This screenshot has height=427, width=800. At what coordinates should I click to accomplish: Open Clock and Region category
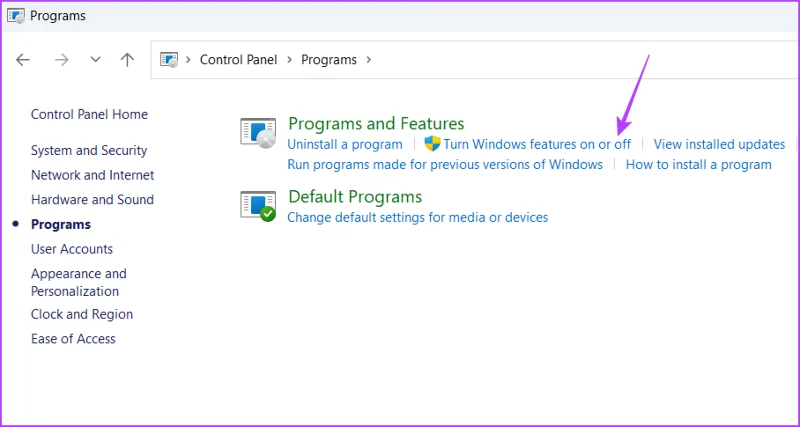pos(82,314)
